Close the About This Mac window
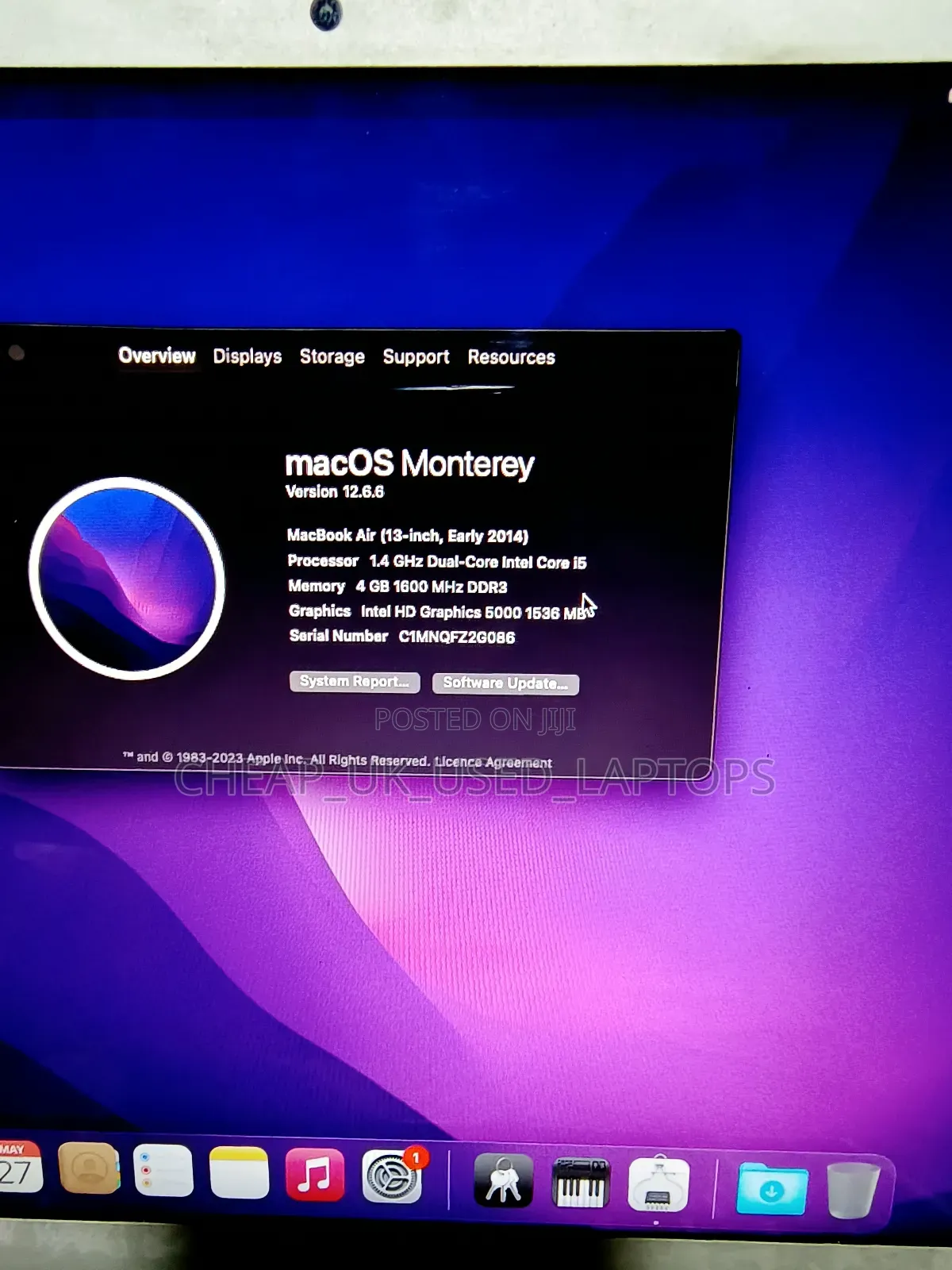This screenshot has height=1270, width=952. [16, 352]
